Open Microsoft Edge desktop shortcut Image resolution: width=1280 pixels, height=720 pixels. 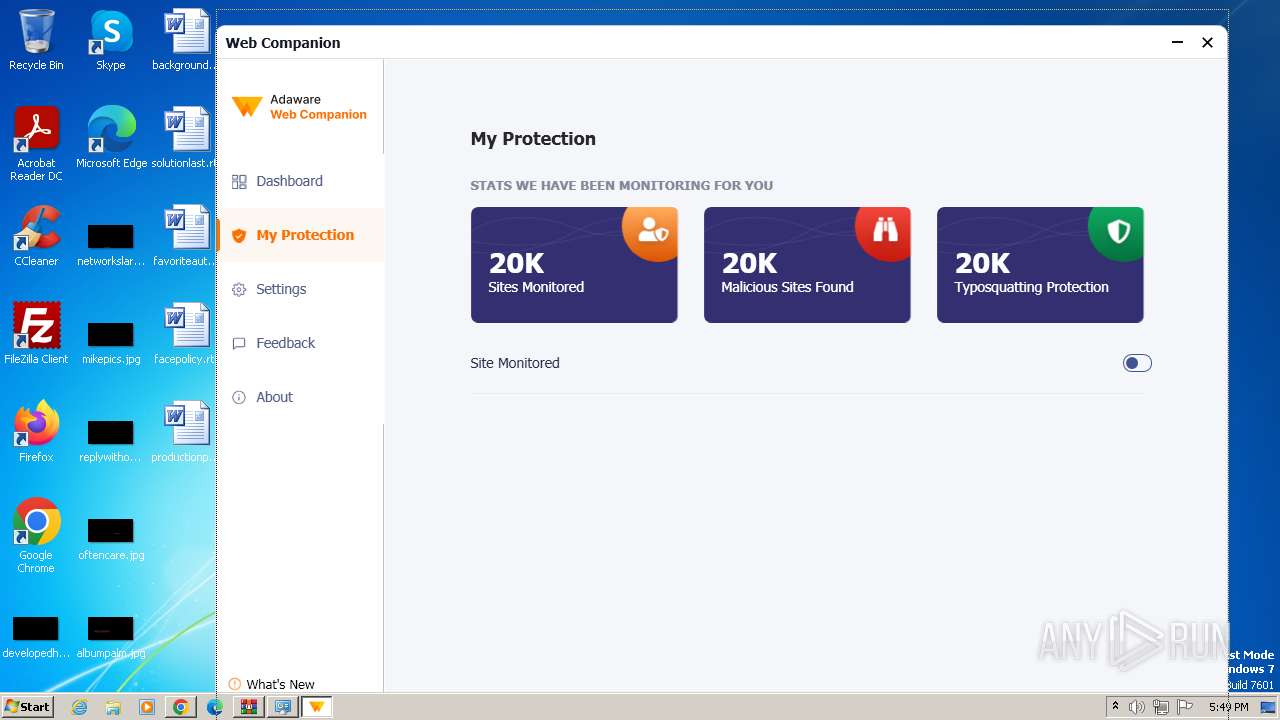coord(111,138)
